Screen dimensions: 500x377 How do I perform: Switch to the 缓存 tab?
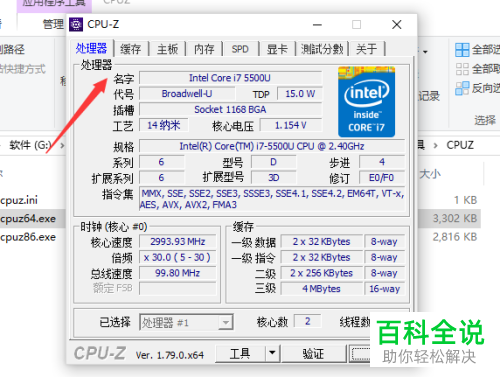(x=130, y=49)
